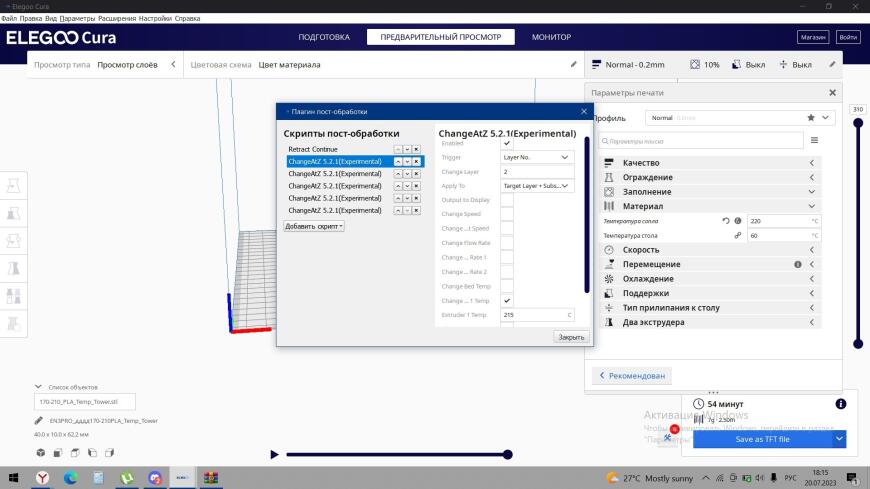Remove the Retract Continue script
The height and width of the screenshot is (489, 870).
[x=417, y=149]
